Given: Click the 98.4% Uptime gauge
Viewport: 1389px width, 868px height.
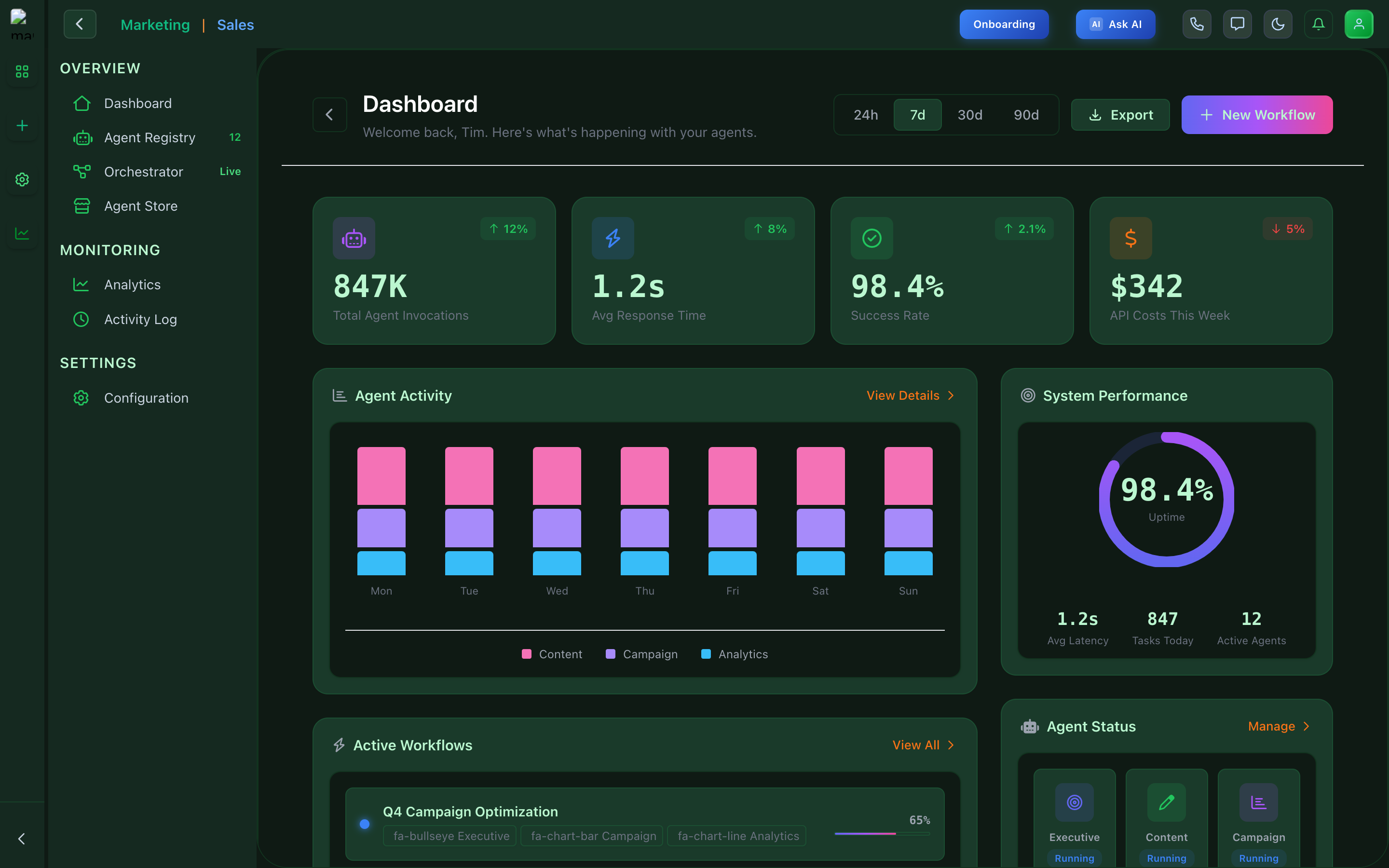Looking at the screenshot, I should (1166, 500).
